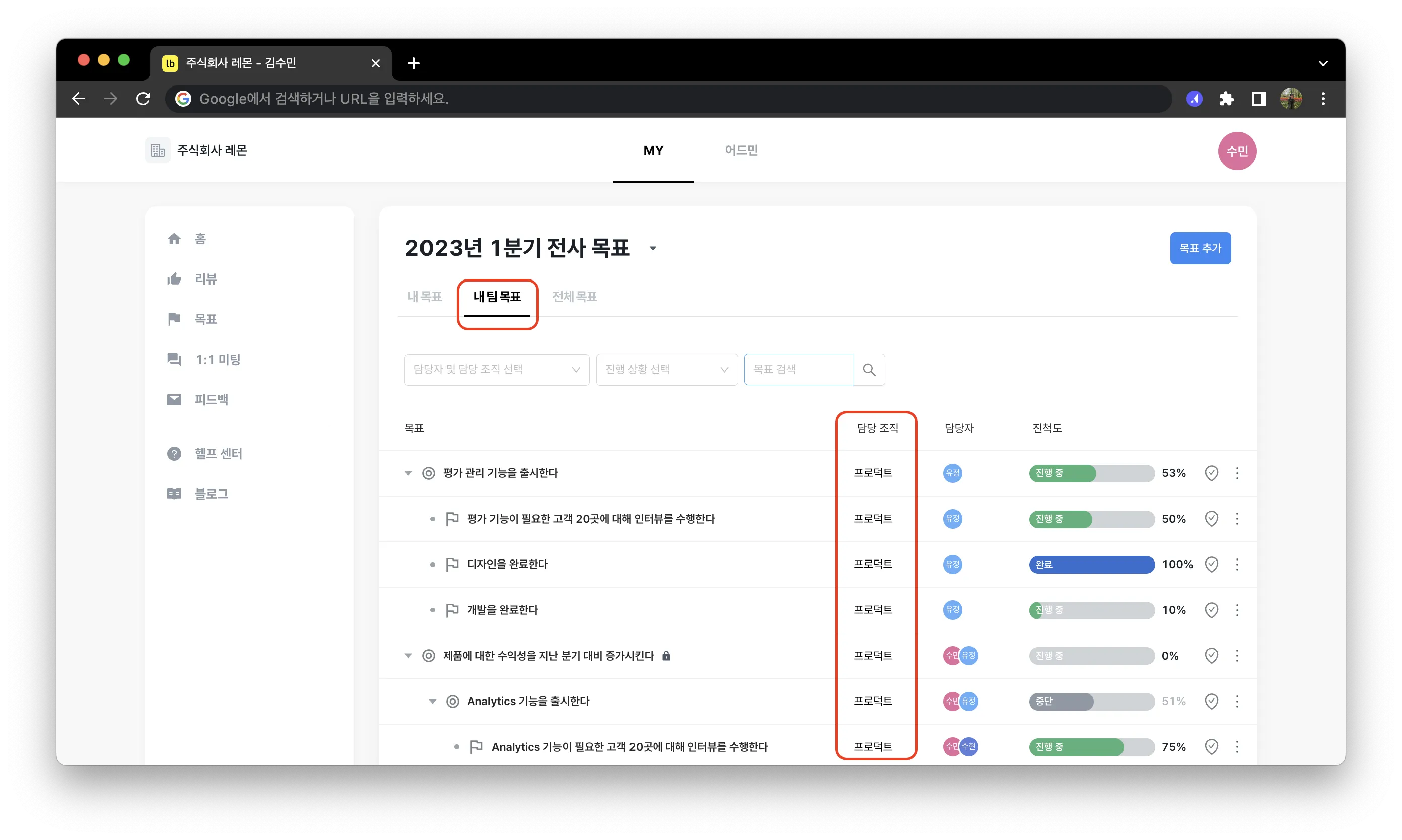
Task: Switch to the 어드민 top tab
Action: coord(741,150)
